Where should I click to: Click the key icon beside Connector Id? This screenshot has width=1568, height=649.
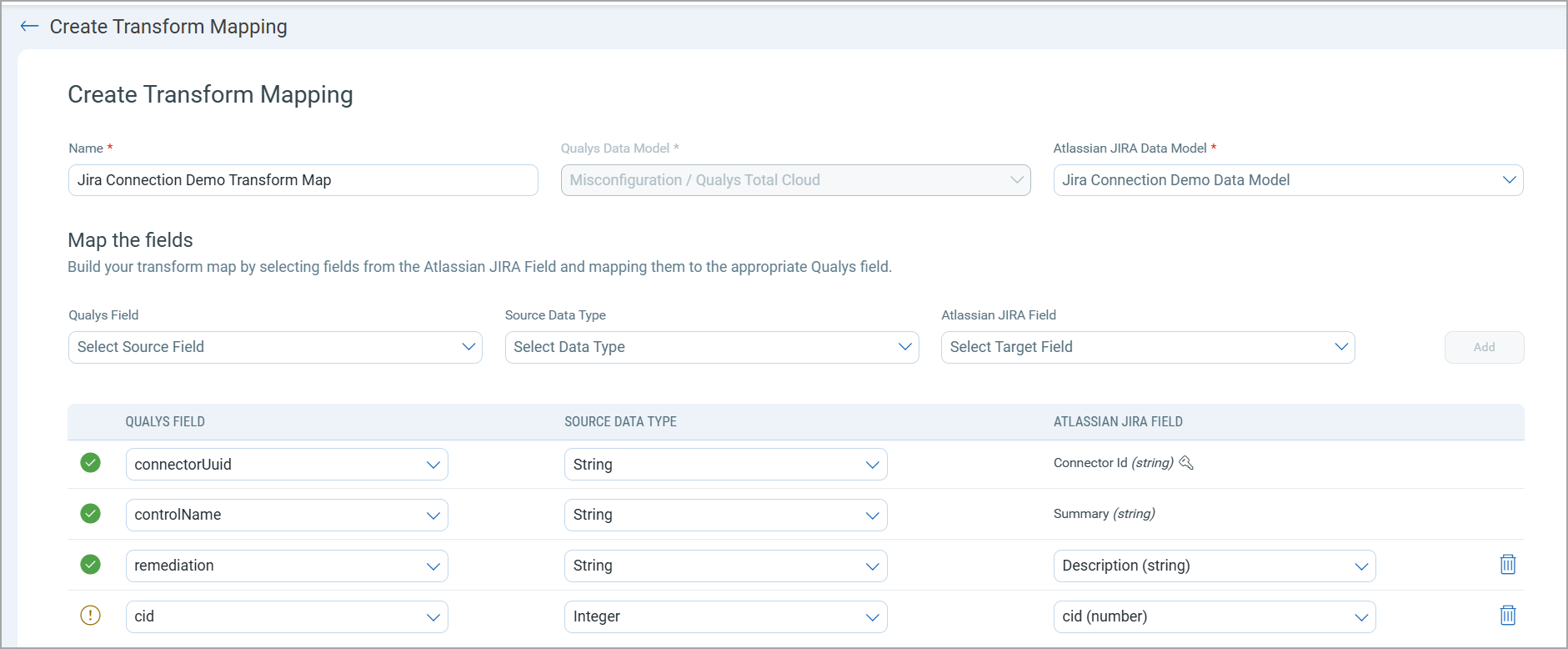click(x=1186, y=463)
